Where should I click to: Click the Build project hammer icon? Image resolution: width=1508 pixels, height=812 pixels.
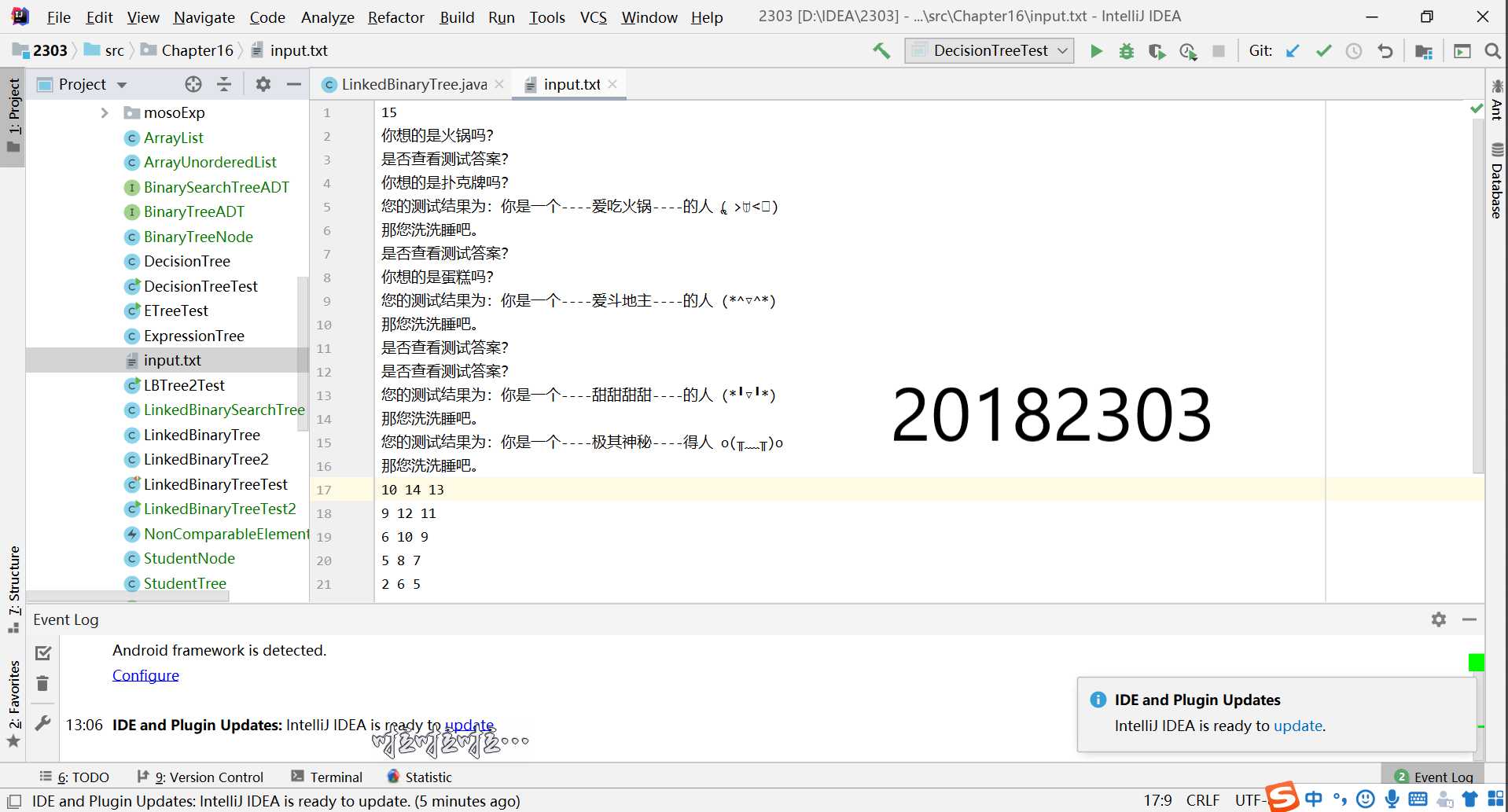coord(881,51)
